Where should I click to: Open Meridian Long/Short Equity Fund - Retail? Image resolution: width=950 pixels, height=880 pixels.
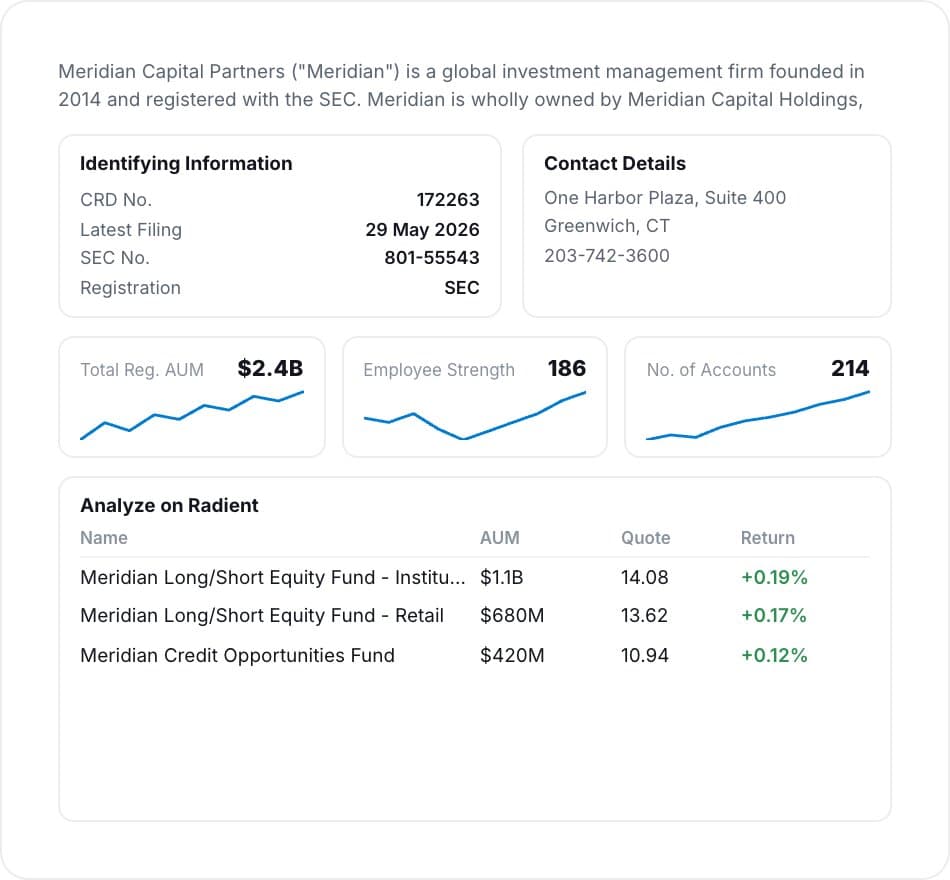point(262,616)
